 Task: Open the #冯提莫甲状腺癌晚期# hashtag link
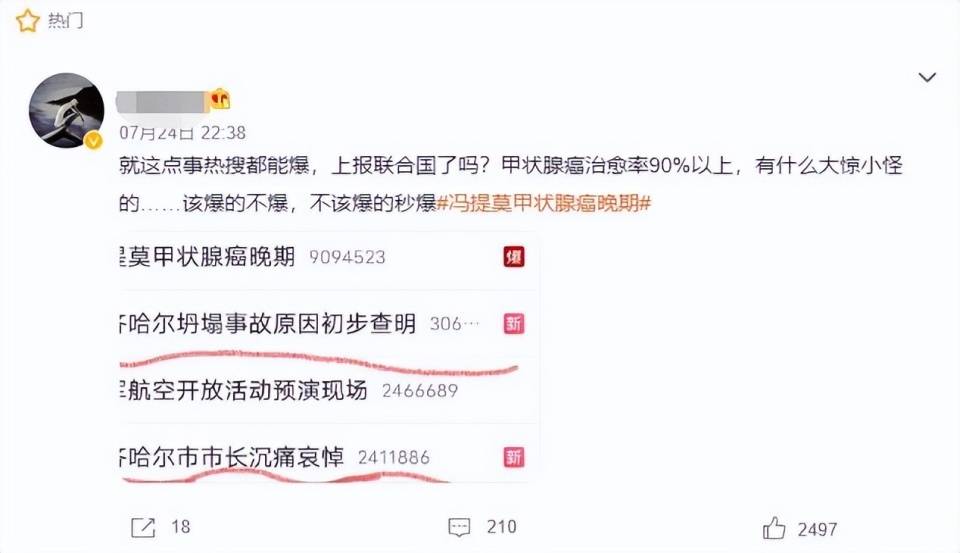point(544,203)
